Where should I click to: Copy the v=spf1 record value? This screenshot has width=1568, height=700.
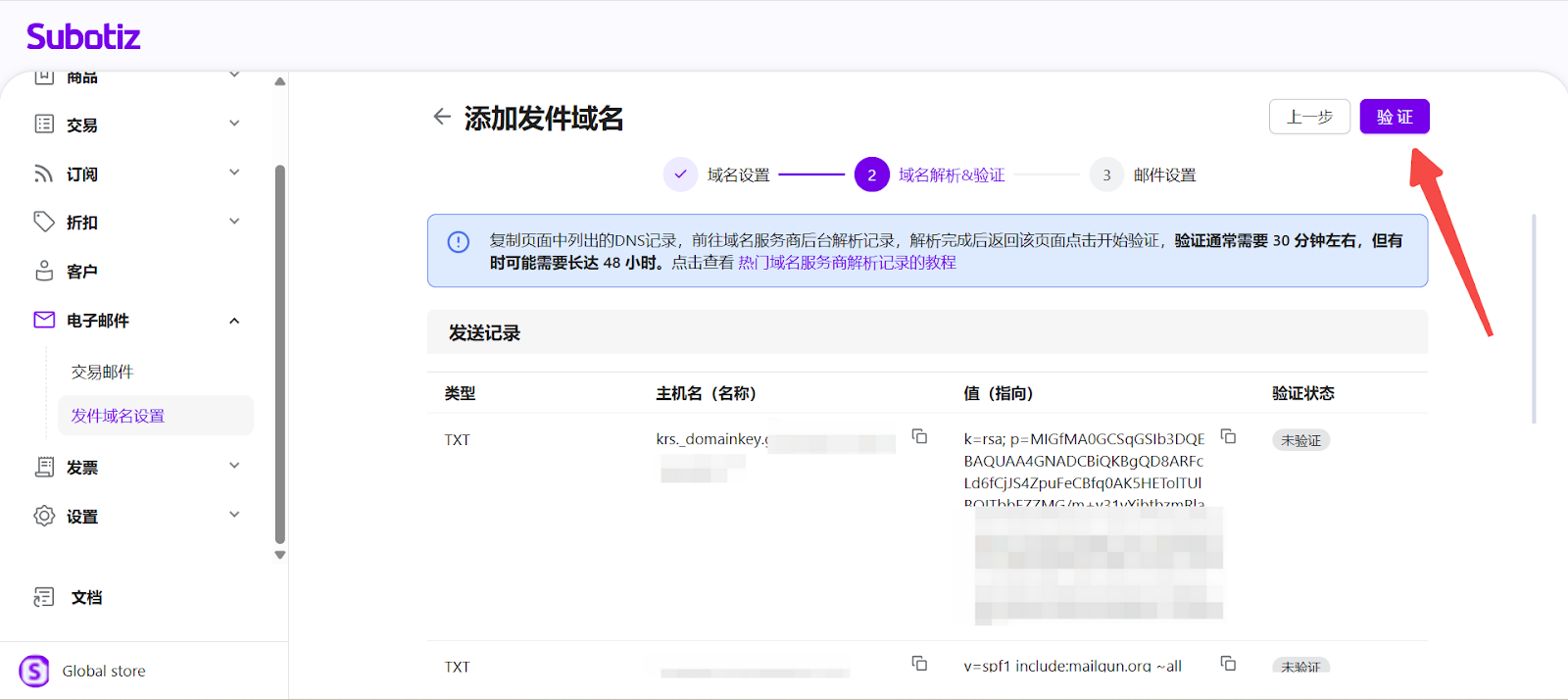click(x=1228, y=664)
